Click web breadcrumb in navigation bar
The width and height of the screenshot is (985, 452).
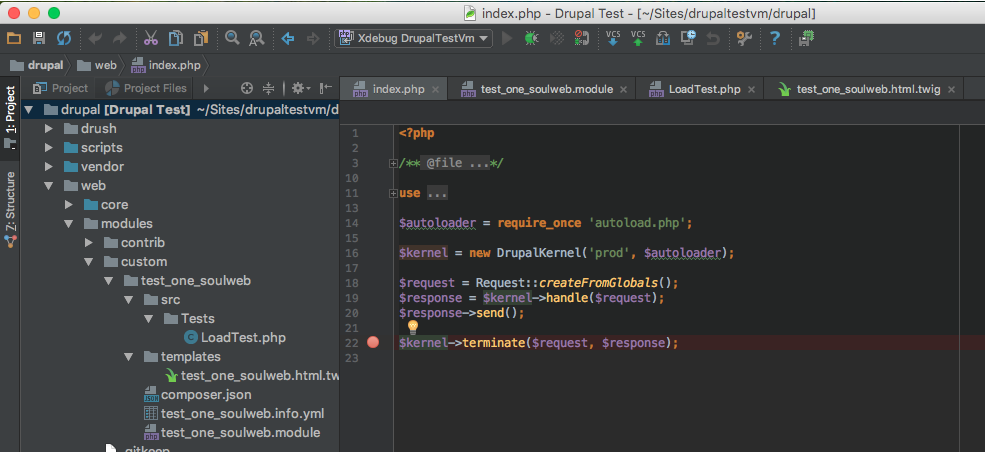click(97, 65)
